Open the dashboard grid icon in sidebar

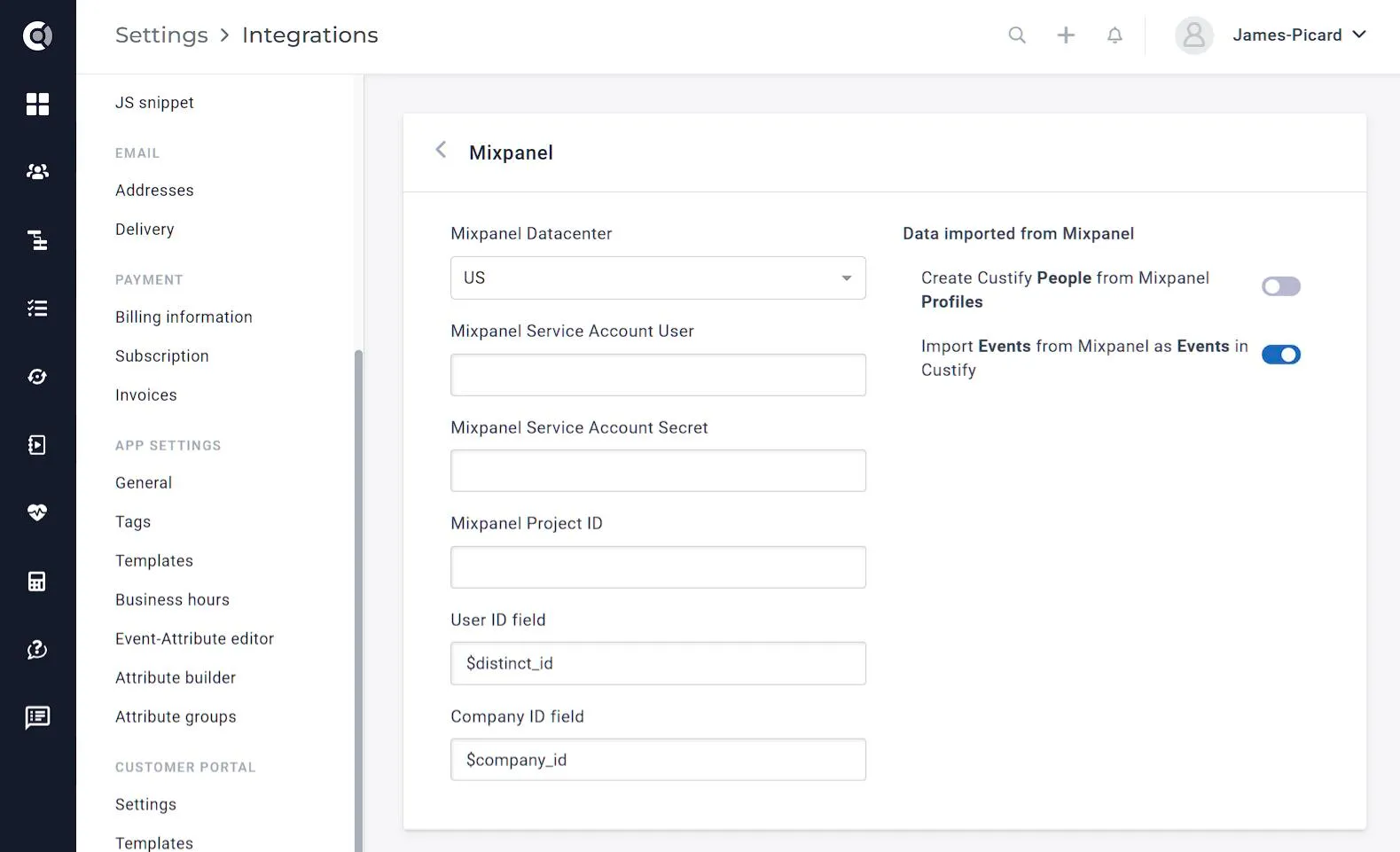pos(37,104)
